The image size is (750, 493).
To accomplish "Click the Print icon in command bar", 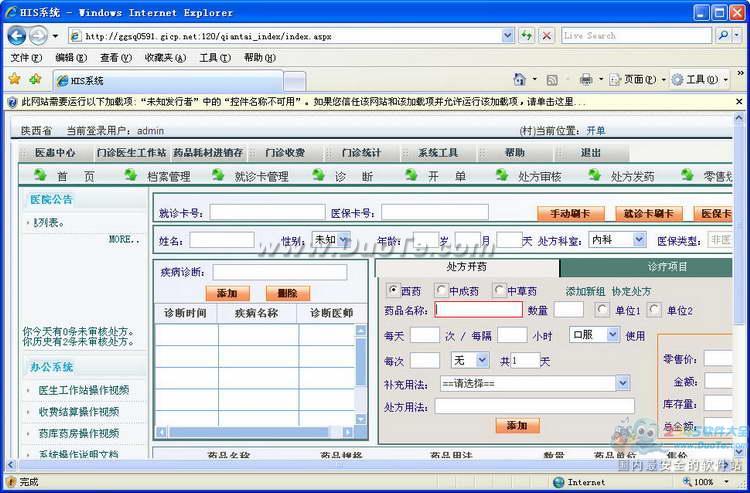I will (586, 79).
